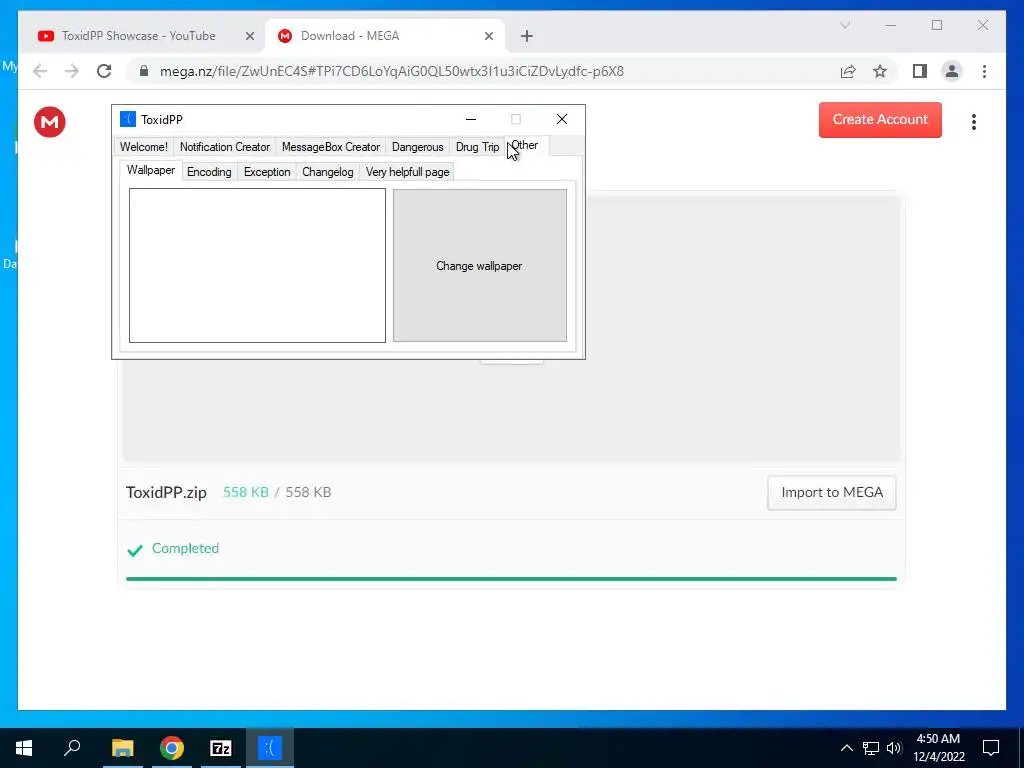The height and width of the screenshot is (768, 1024).
Task: Close the ToxidPP Showcase YouTube tab
Action: [x=249, y=37]
